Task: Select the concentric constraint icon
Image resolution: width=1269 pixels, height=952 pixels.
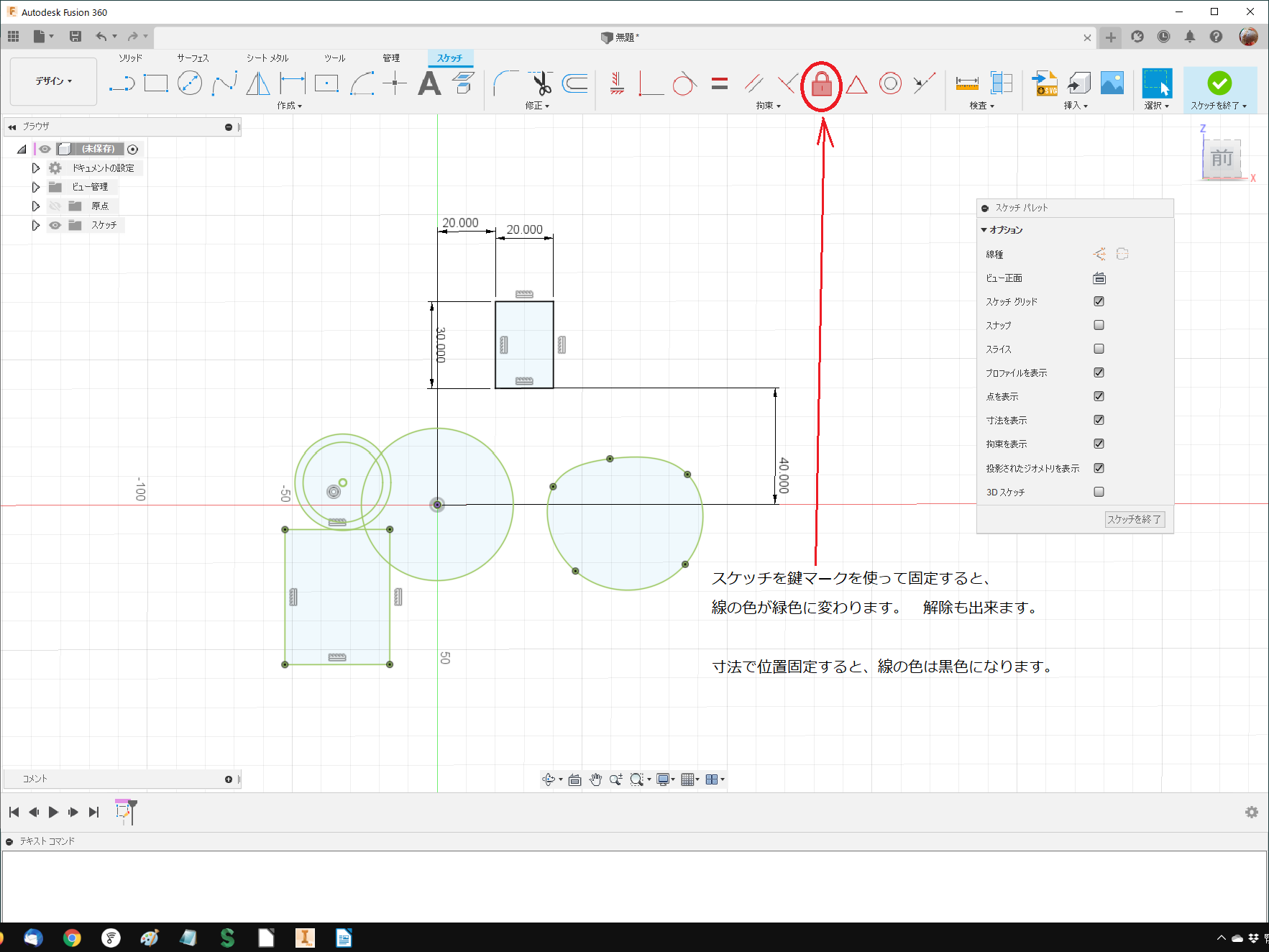Action: coord(890,84)
